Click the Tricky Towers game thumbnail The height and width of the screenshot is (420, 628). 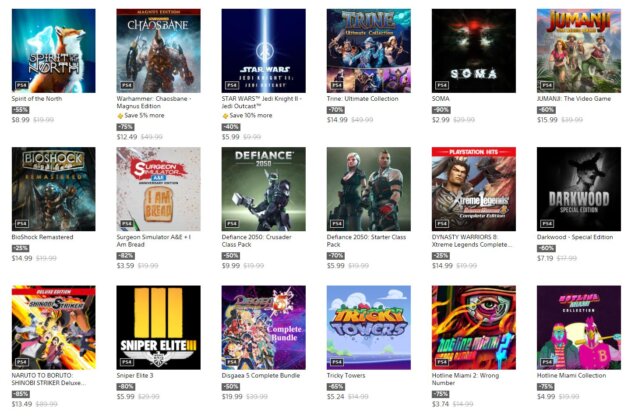(x=368, y=328)
